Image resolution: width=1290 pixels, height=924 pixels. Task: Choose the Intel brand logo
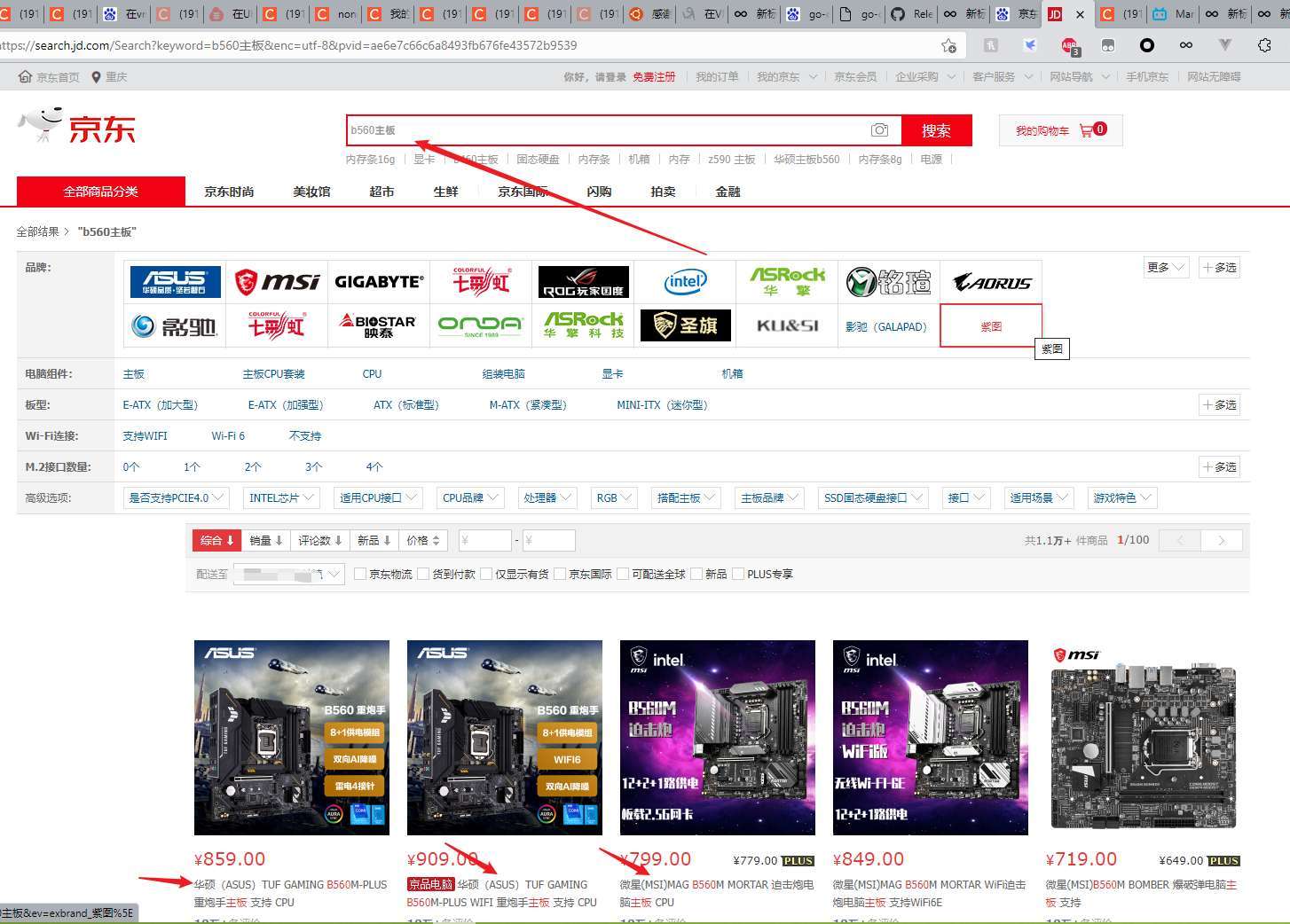(x=685, y=282)
